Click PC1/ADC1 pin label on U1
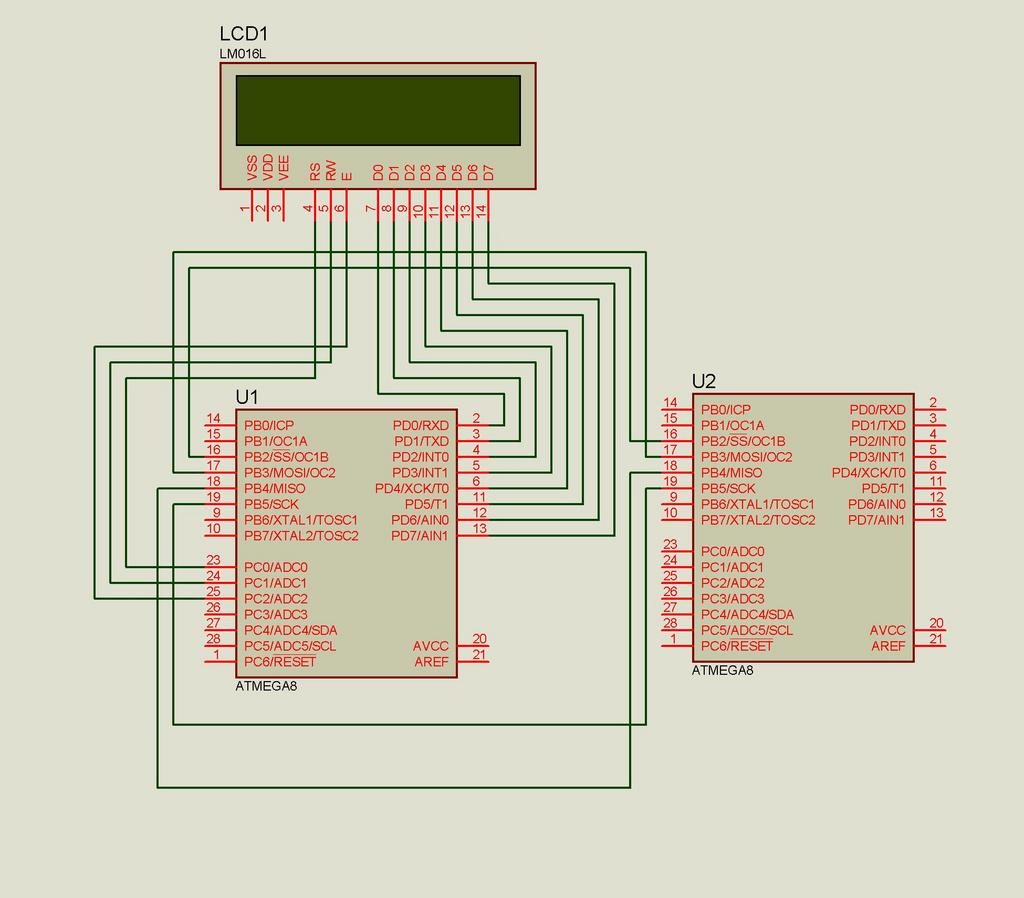 pos(275,583)
